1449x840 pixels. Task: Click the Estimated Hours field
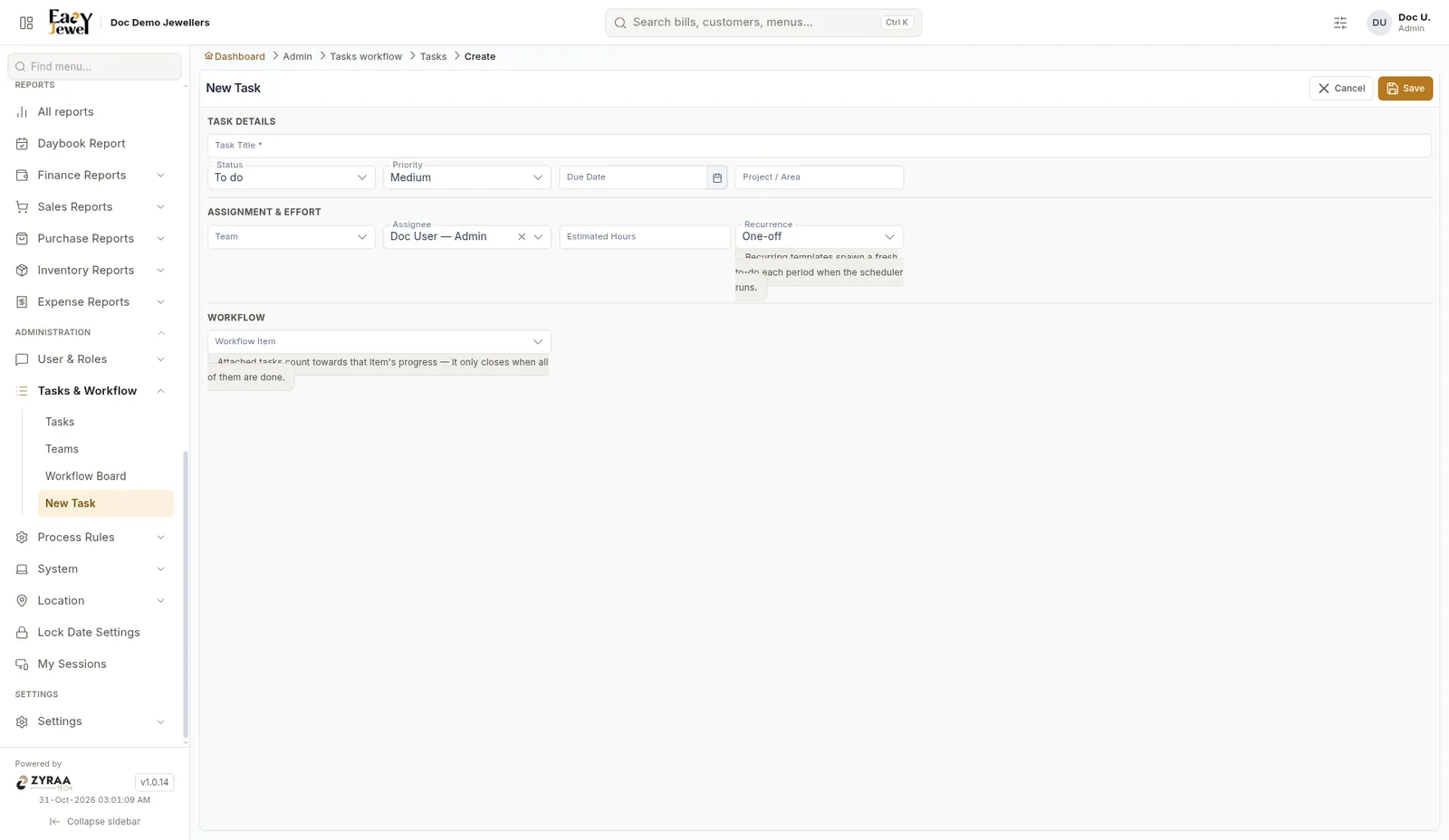[645, 237]
